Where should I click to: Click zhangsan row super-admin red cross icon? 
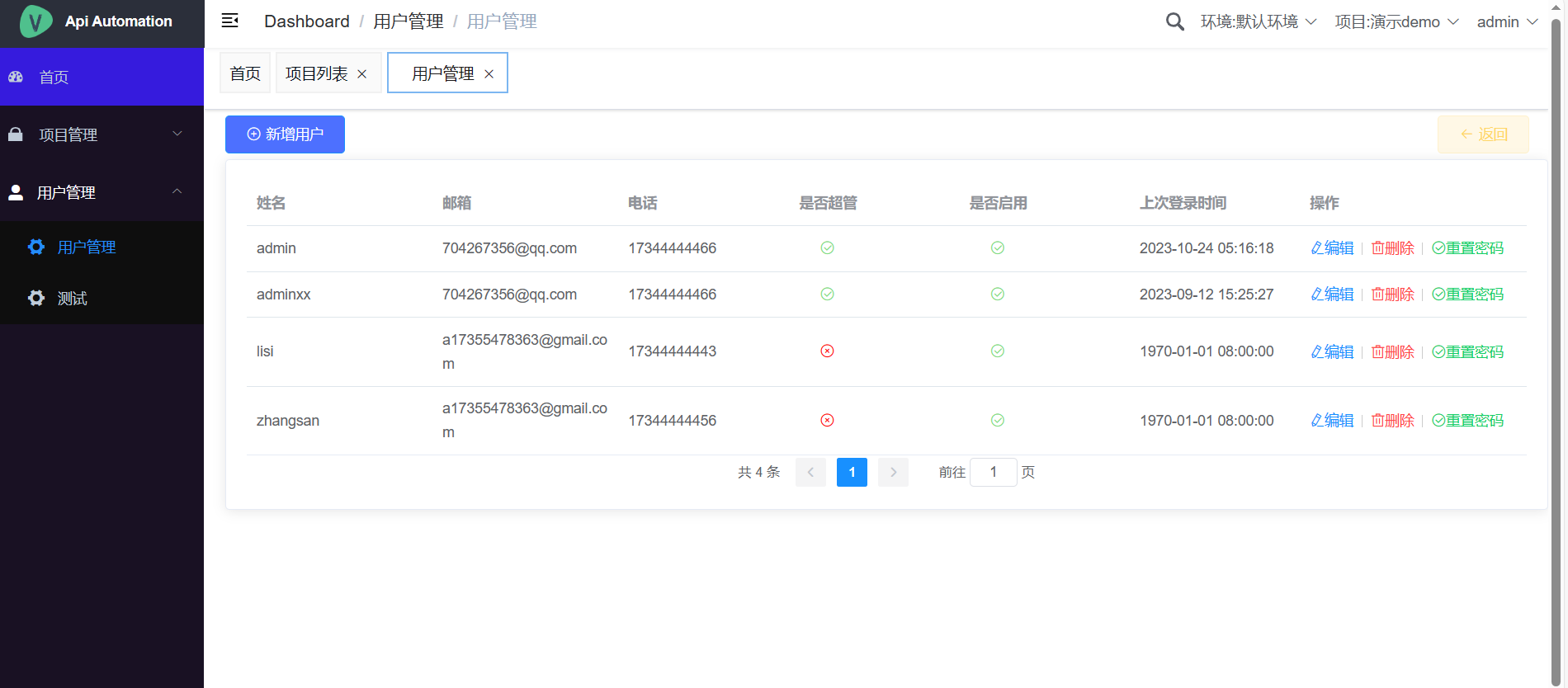(x=827, y=420)
